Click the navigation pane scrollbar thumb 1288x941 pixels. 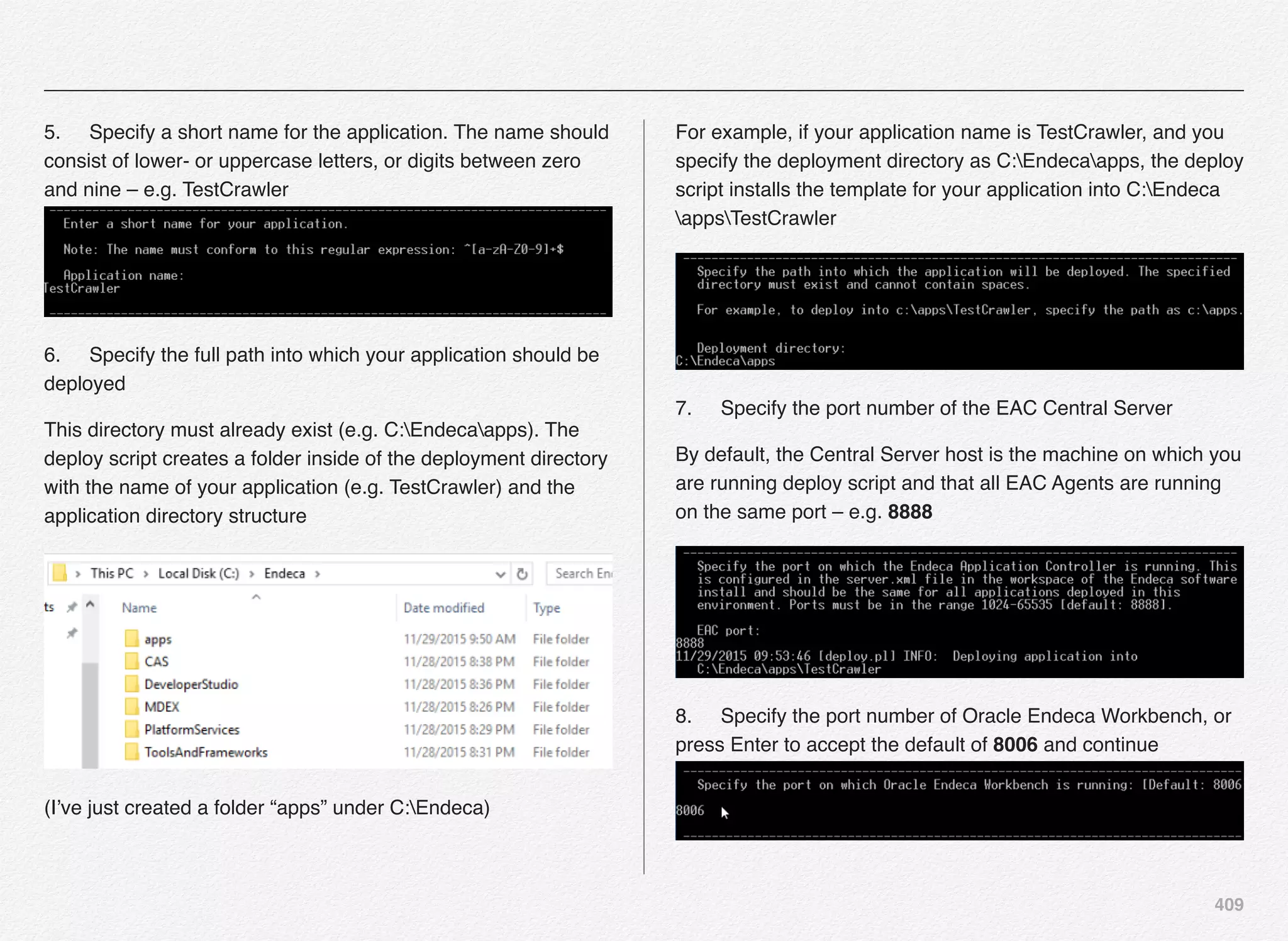90,715
